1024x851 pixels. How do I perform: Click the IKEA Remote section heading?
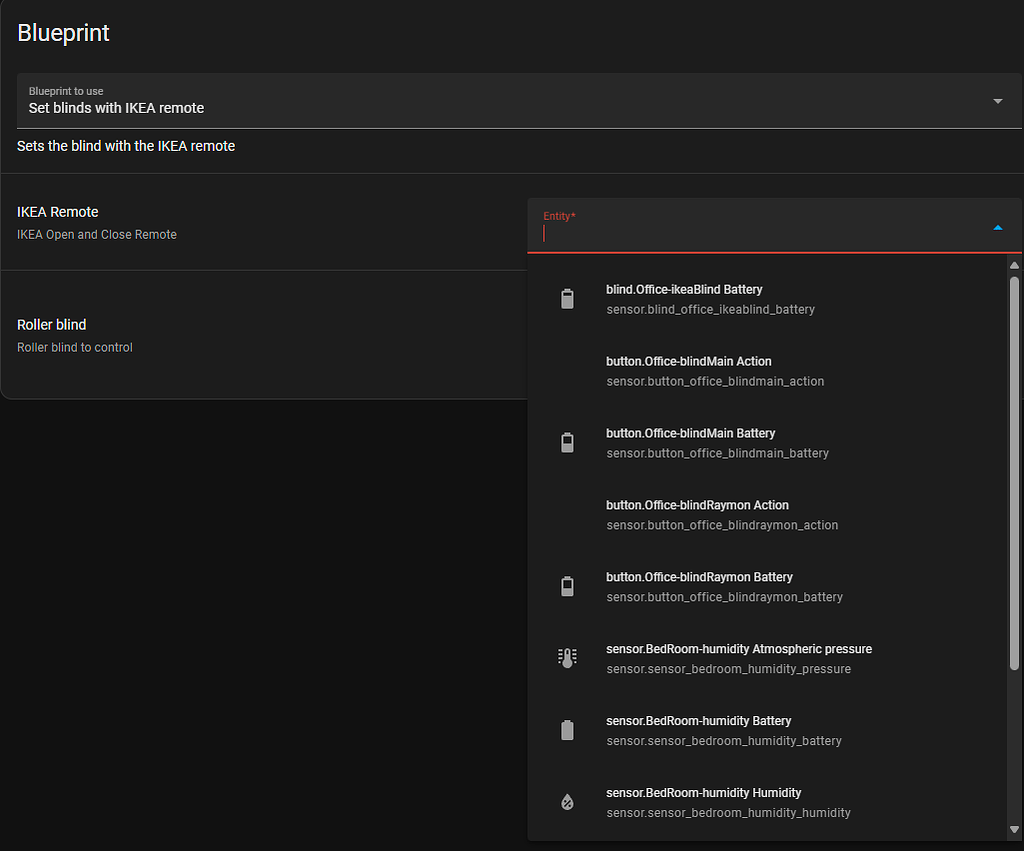click(x=57, y=211)
